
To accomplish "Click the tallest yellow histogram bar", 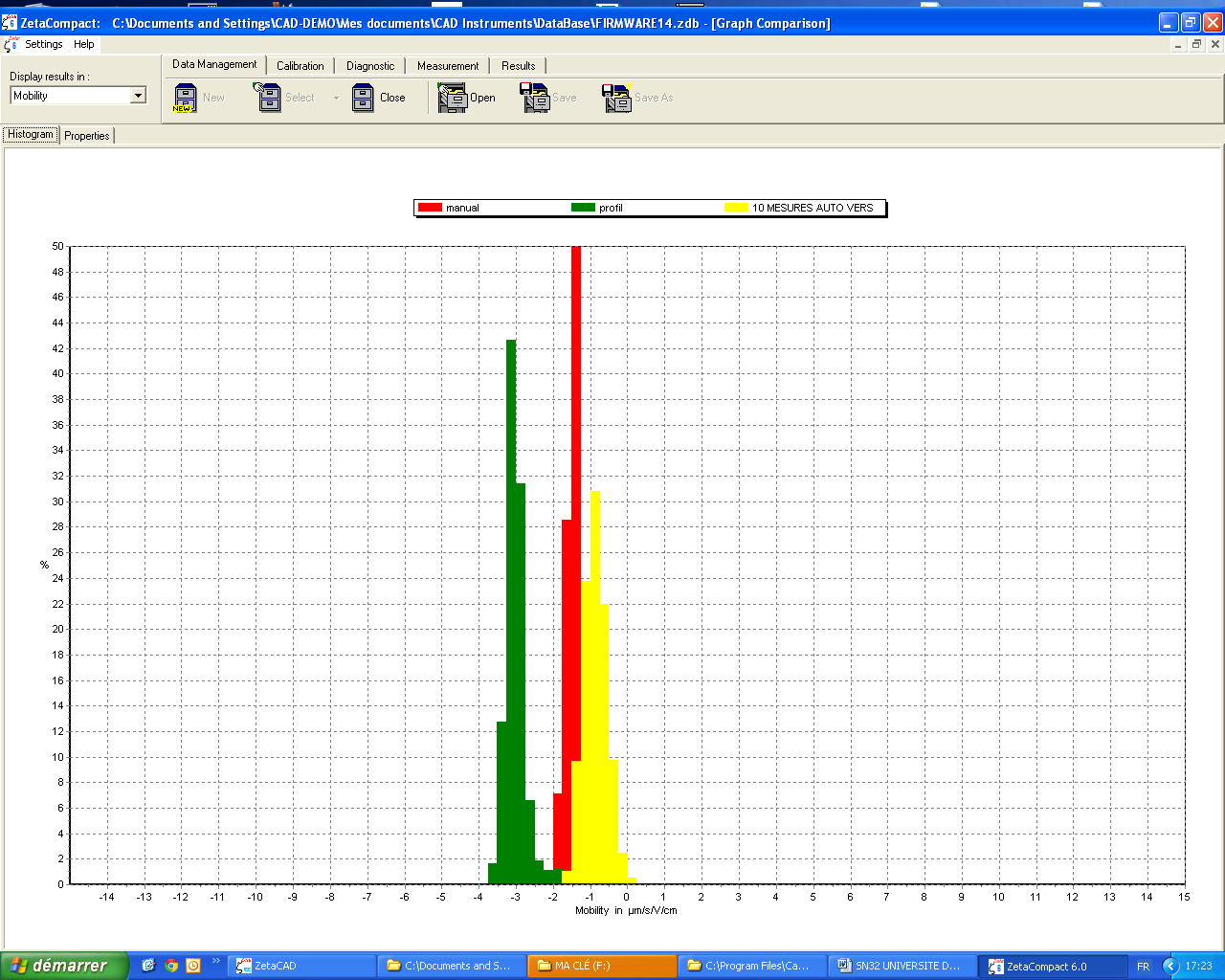I will point(595,687).
